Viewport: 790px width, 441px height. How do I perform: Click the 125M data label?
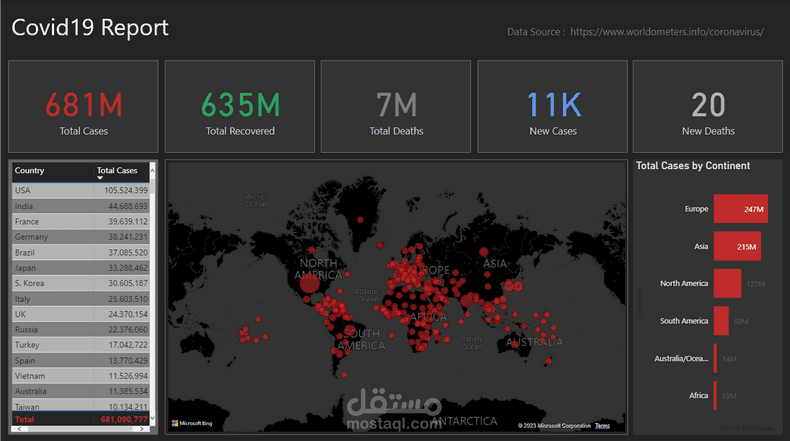point(756,284)
